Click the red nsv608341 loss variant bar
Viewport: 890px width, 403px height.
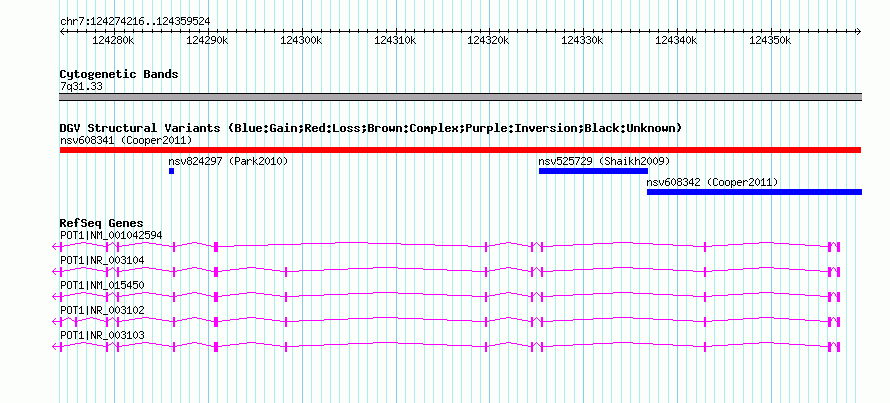pyautogui.click(x=460, y=150)
